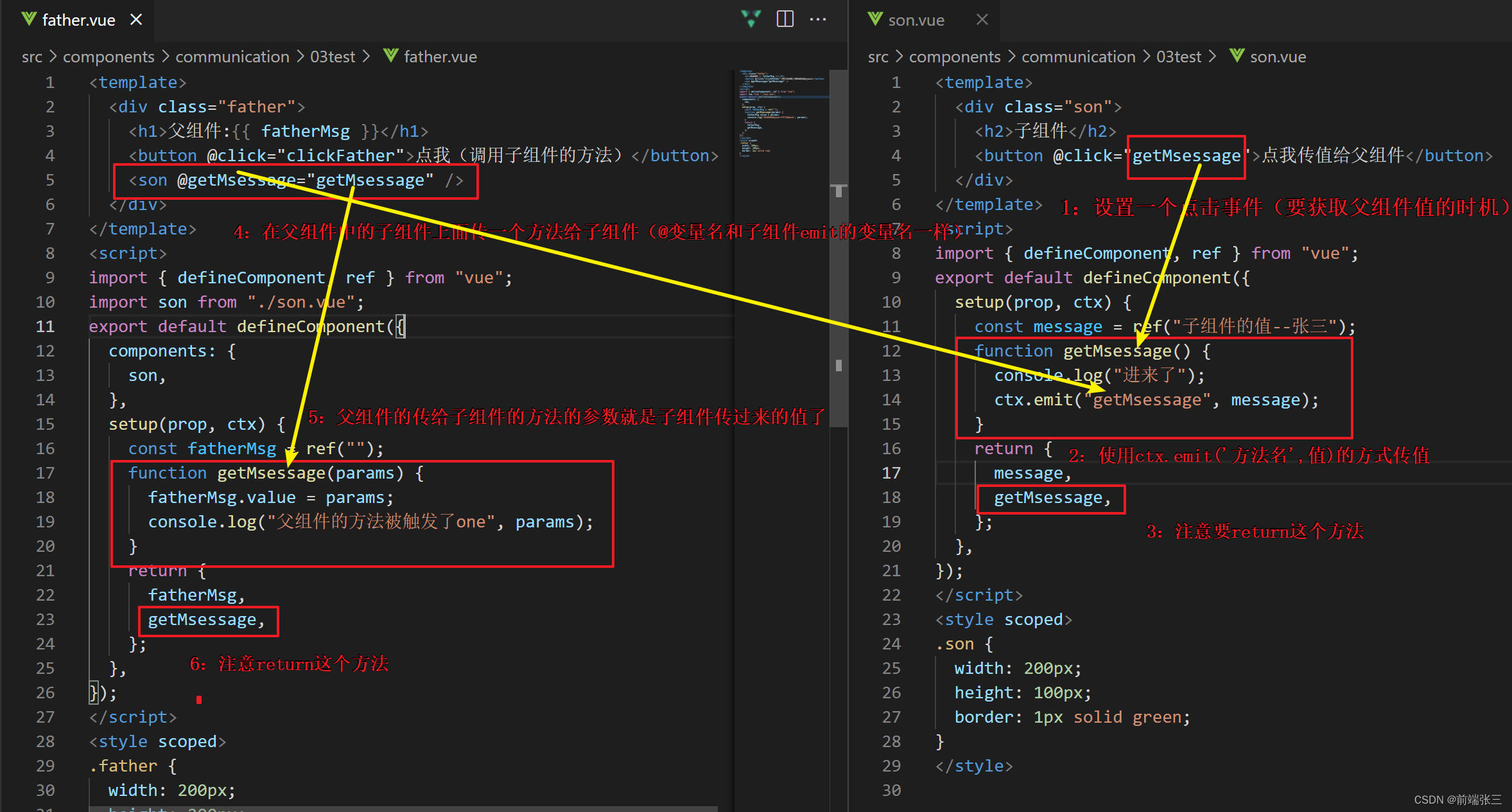The width and height of the screenshot is (1512, 812).
Task: Click 'fatherMsg.value = params;' line
Action: (x=270, y=497)
